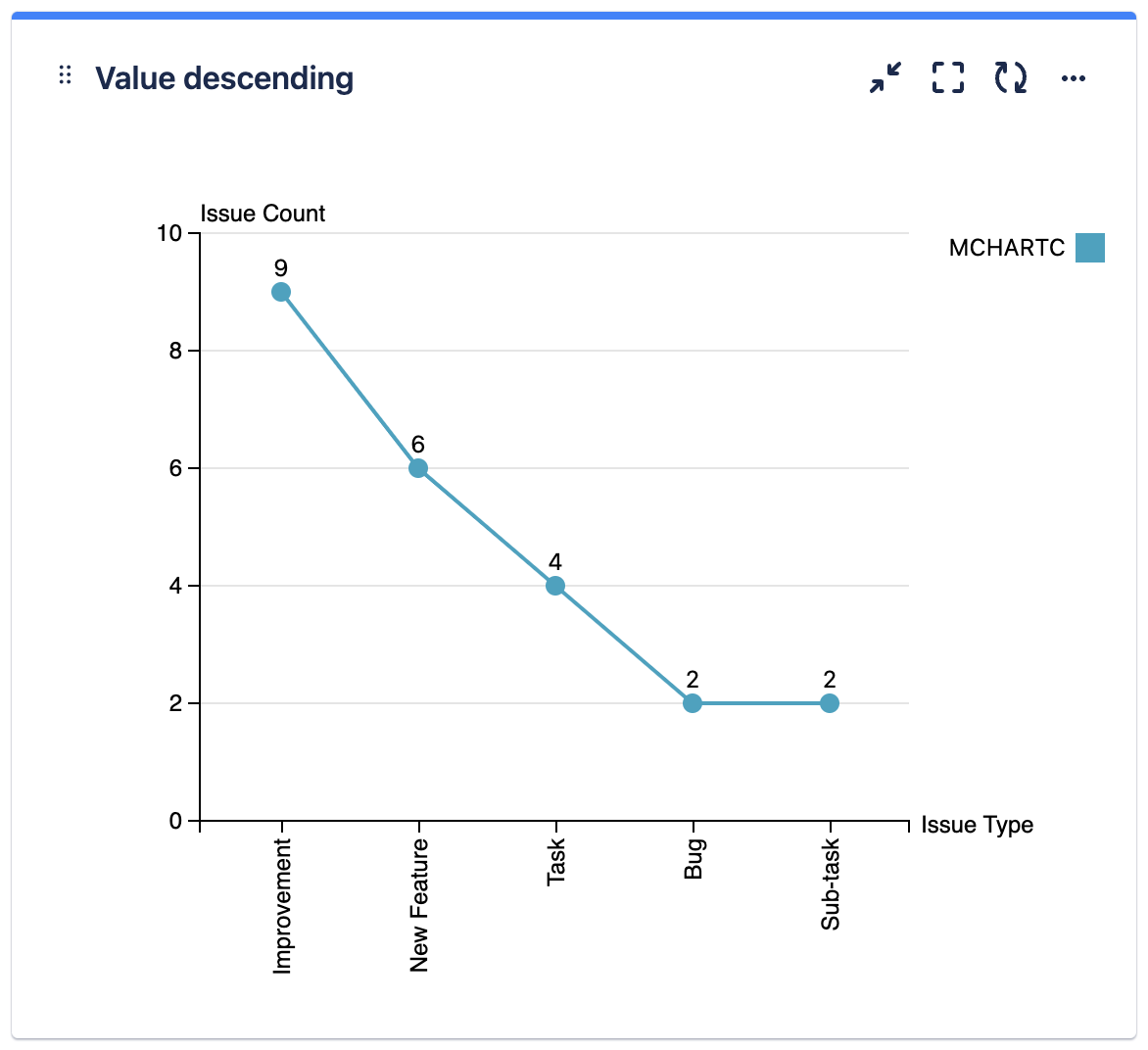
Task: Open the gadget more actions menu
Action: point(1074,78)
